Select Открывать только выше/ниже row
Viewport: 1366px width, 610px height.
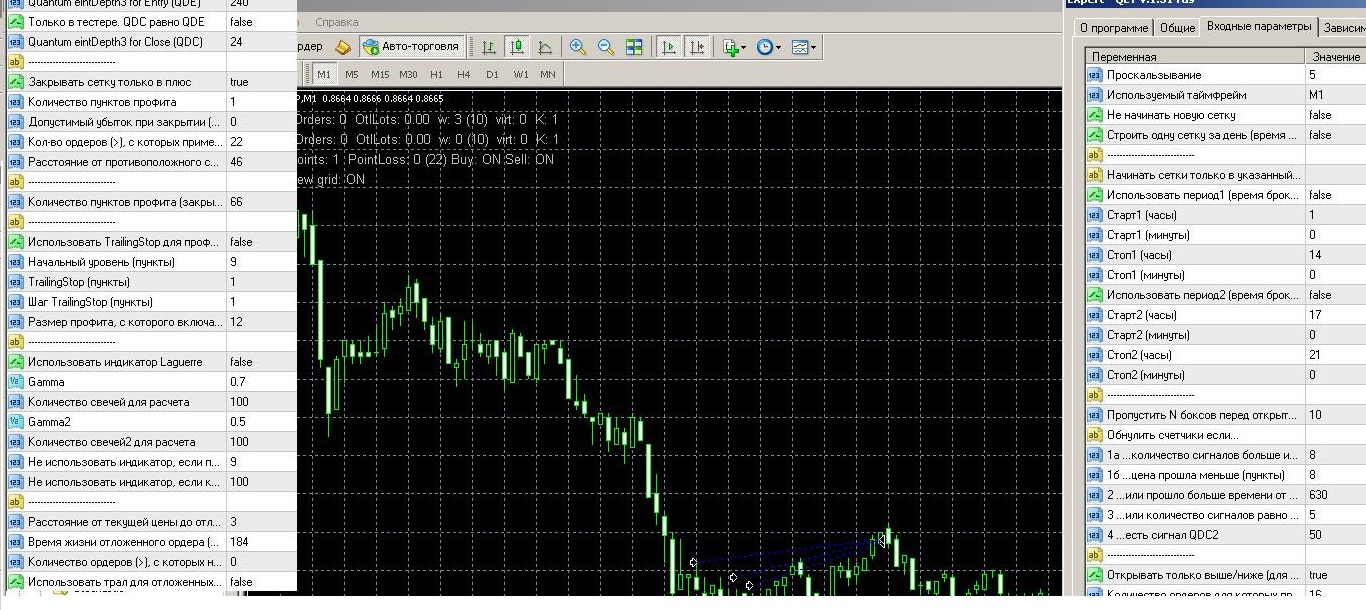tap(1225, 575)
